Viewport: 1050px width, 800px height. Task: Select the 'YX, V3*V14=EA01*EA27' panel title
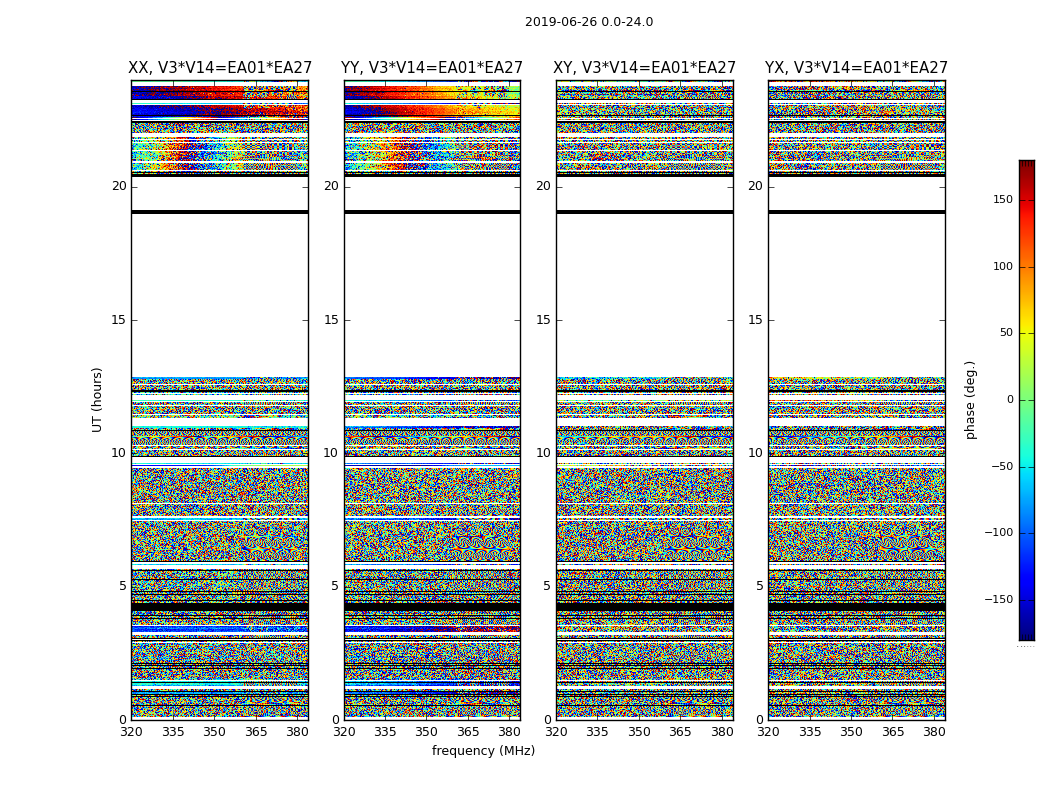856,68
